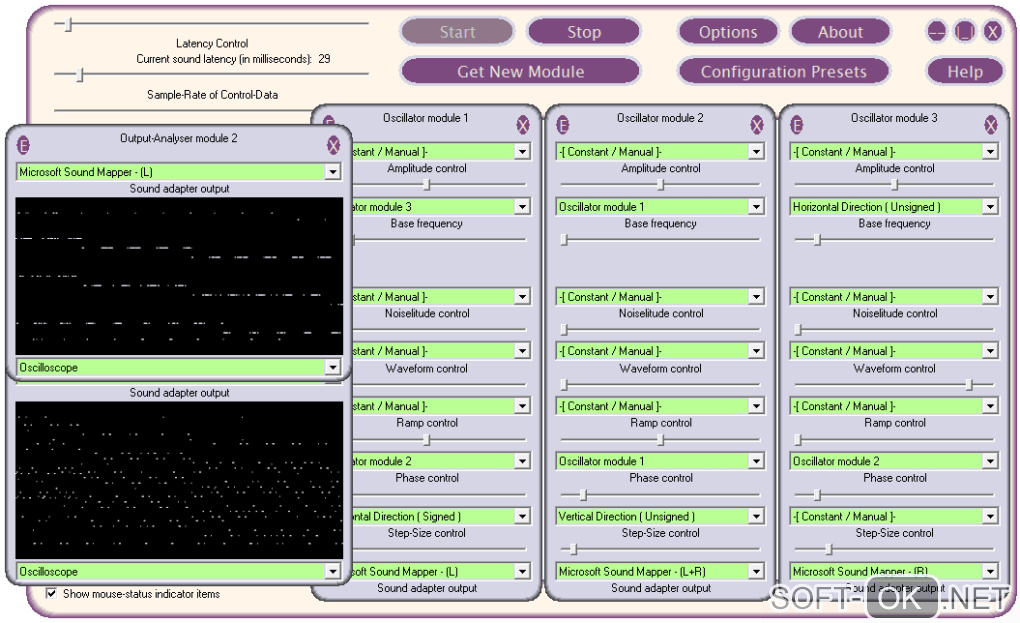Click the Sample-Rate of Control-Data slider handle
This screenshot has height=623, width=1020.
[80, 75]
